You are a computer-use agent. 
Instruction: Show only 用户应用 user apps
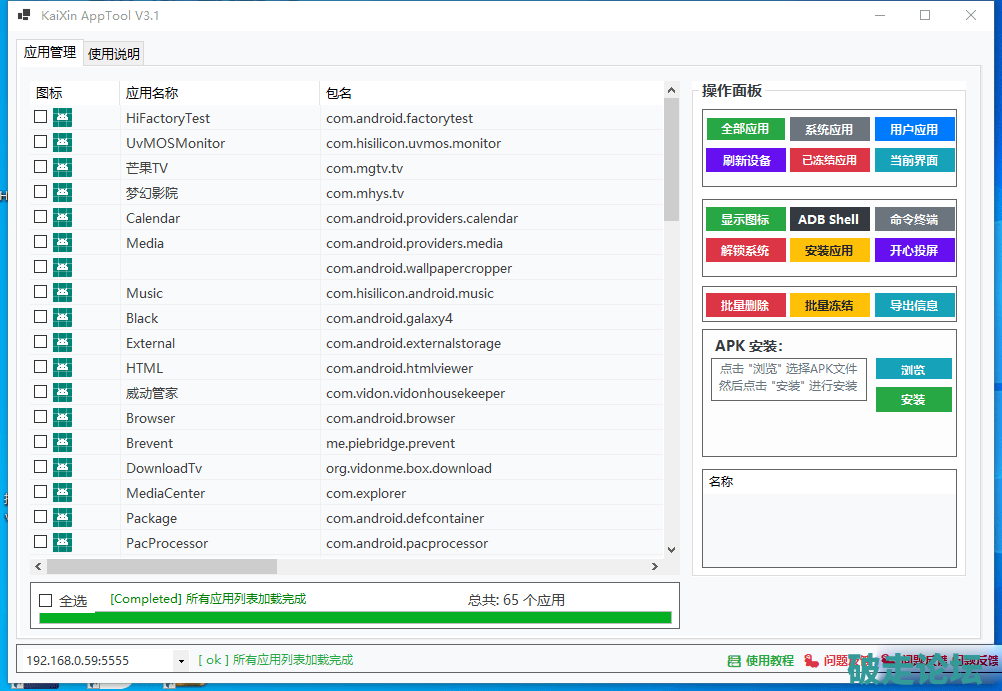click(913, 129)
